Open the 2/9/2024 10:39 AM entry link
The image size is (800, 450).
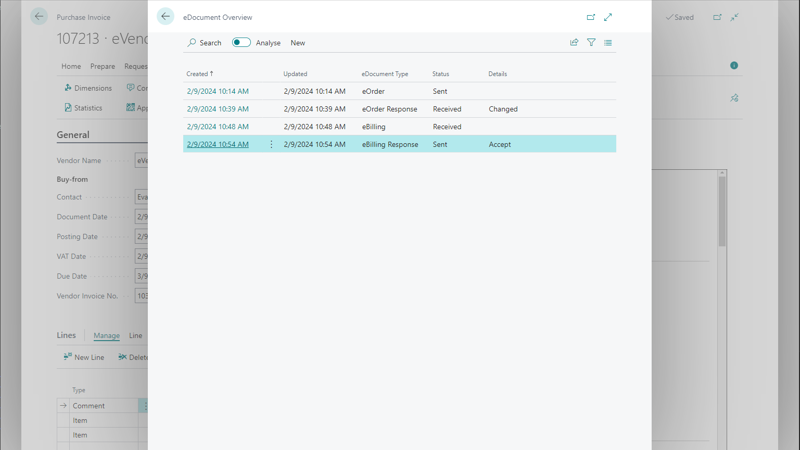click(217, 109)
